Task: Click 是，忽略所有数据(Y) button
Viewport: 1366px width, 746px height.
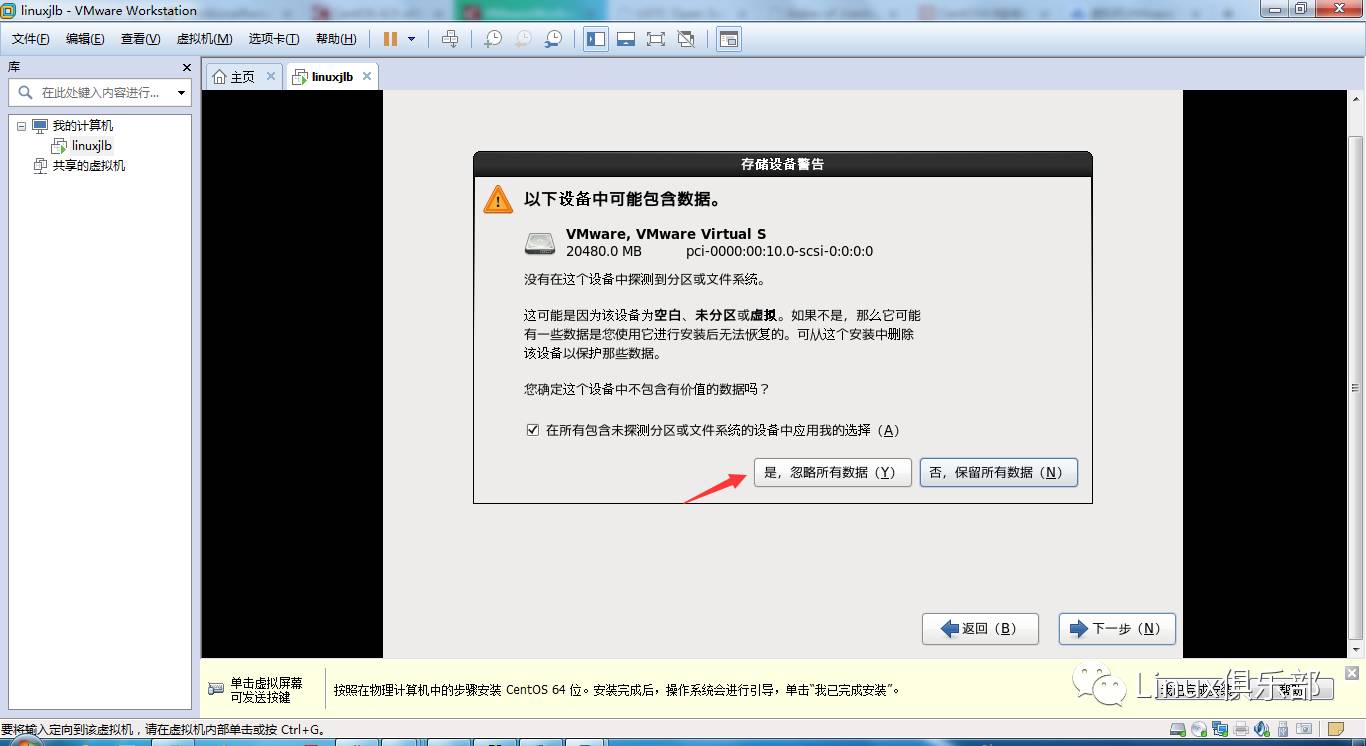Action: pos(833,472)
